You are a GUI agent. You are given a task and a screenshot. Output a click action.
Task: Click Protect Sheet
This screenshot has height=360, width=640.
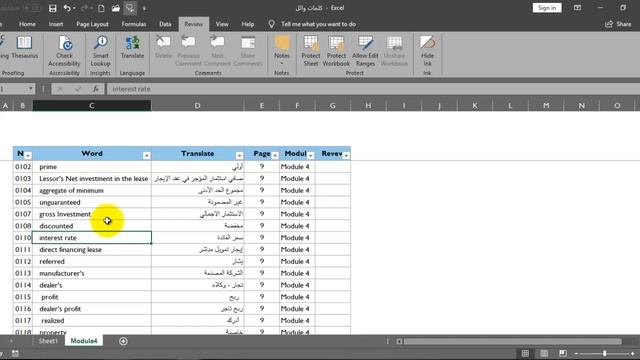click(311, 51)
